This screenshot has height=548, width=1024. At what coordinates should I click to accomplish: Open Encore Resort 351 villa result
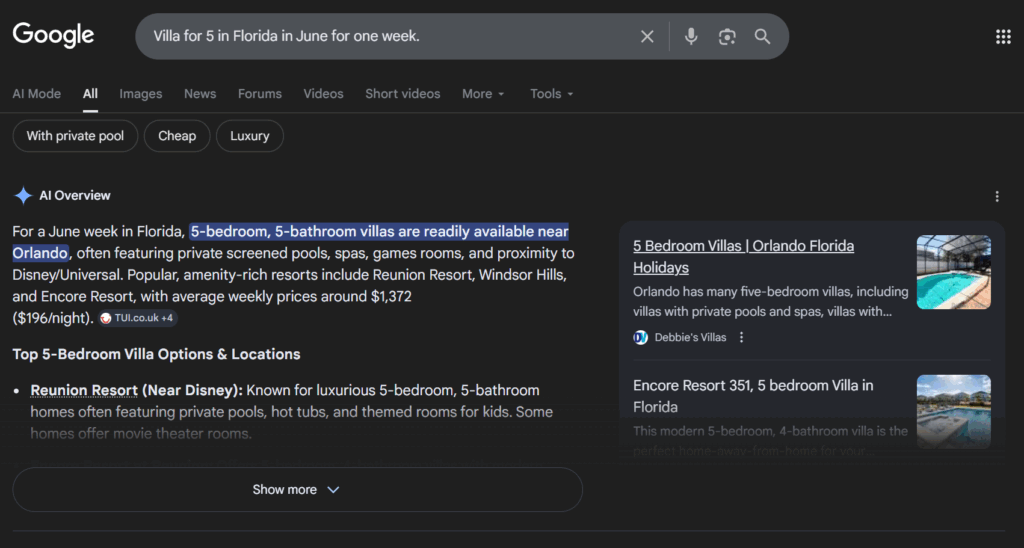coord(753,396)
